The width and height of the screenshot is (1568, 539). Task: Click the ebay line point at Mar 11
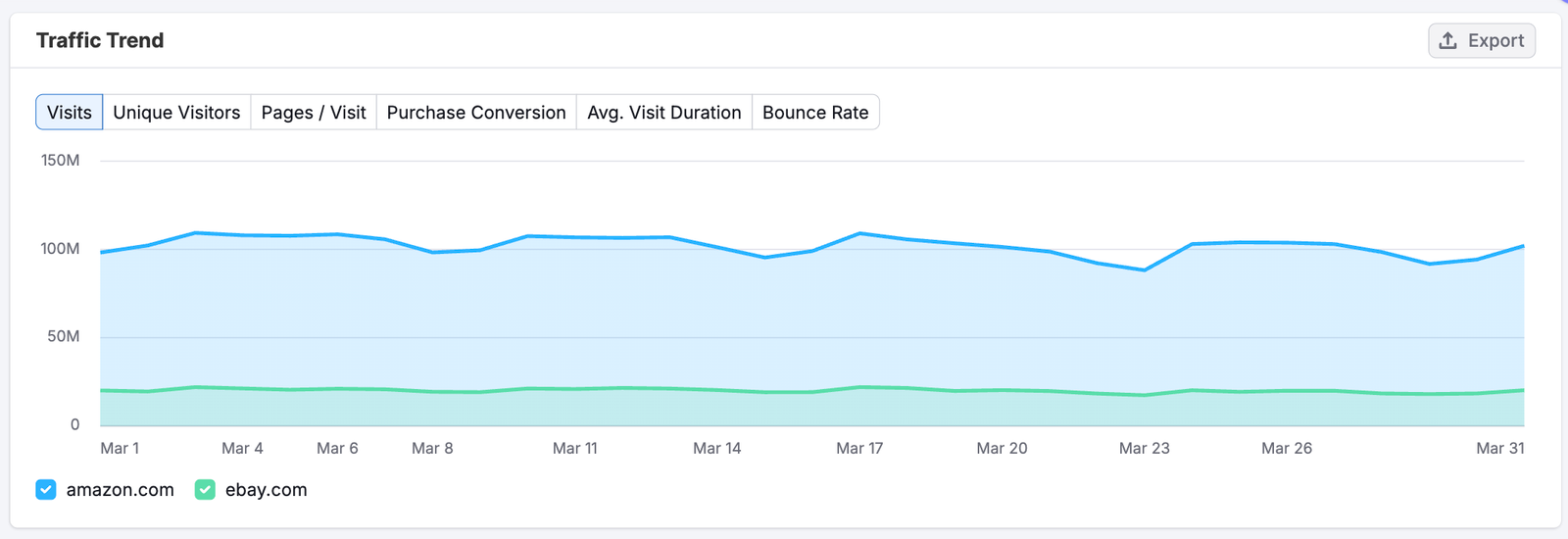575,389
